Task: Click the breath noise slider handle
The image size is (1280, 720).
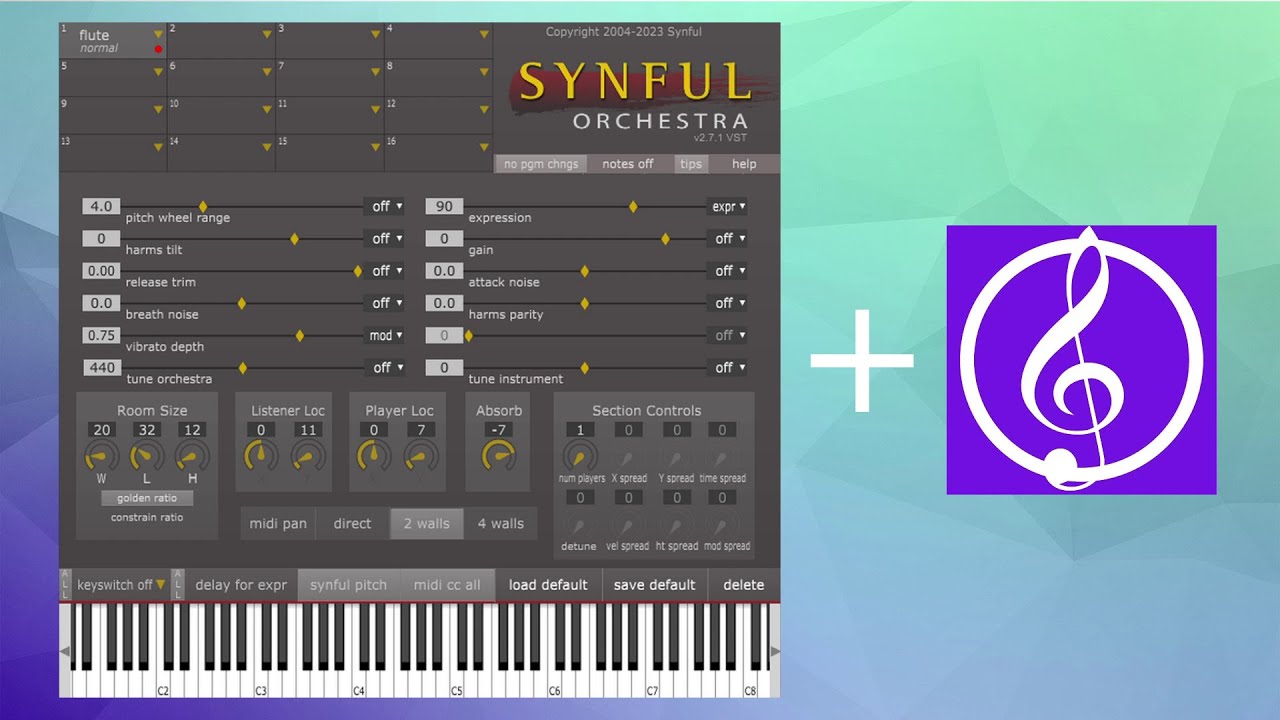Action: [241, 303]
